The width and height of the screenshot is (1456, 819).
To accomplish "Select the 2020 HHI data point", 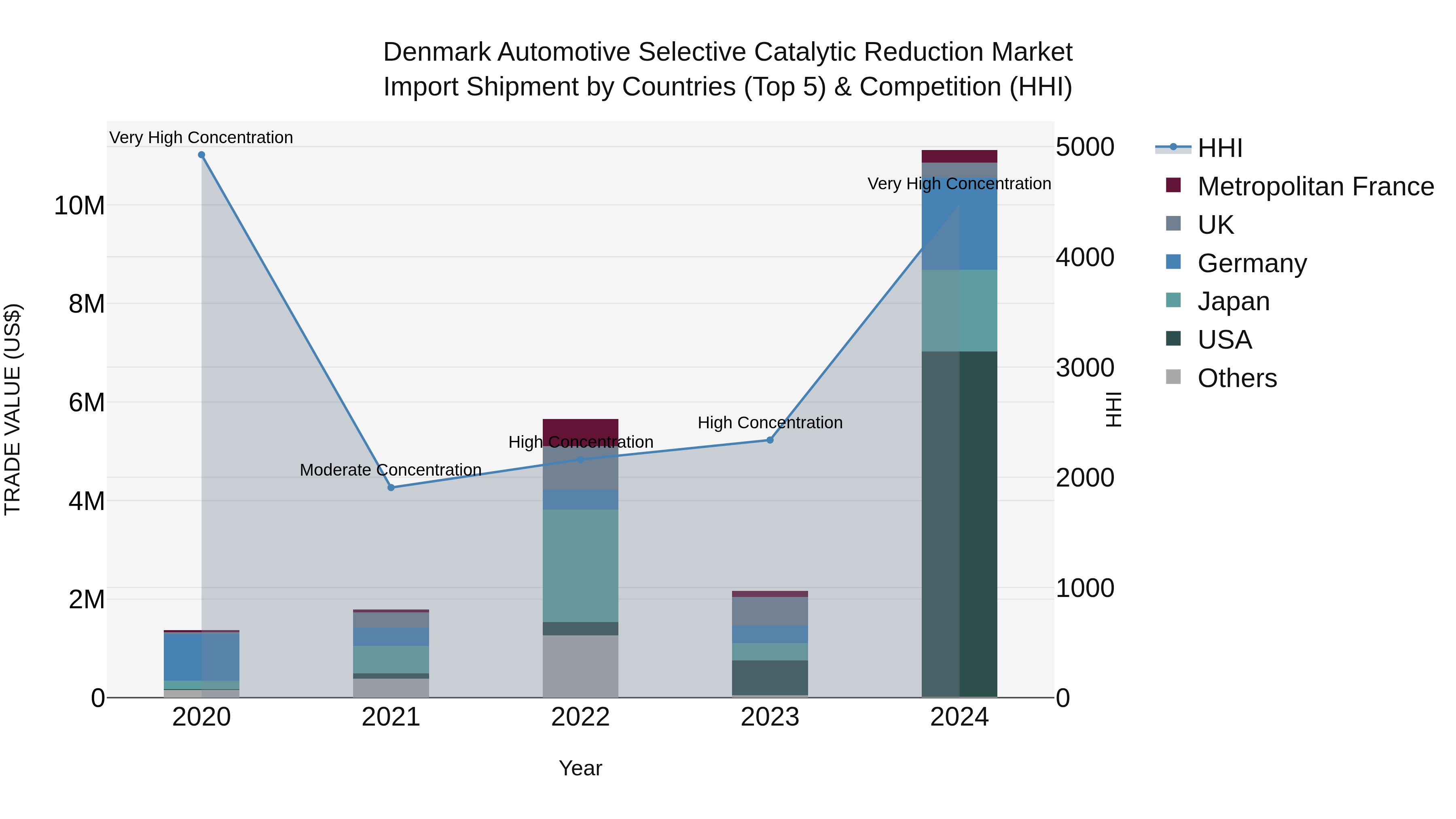I will [202, 155].
